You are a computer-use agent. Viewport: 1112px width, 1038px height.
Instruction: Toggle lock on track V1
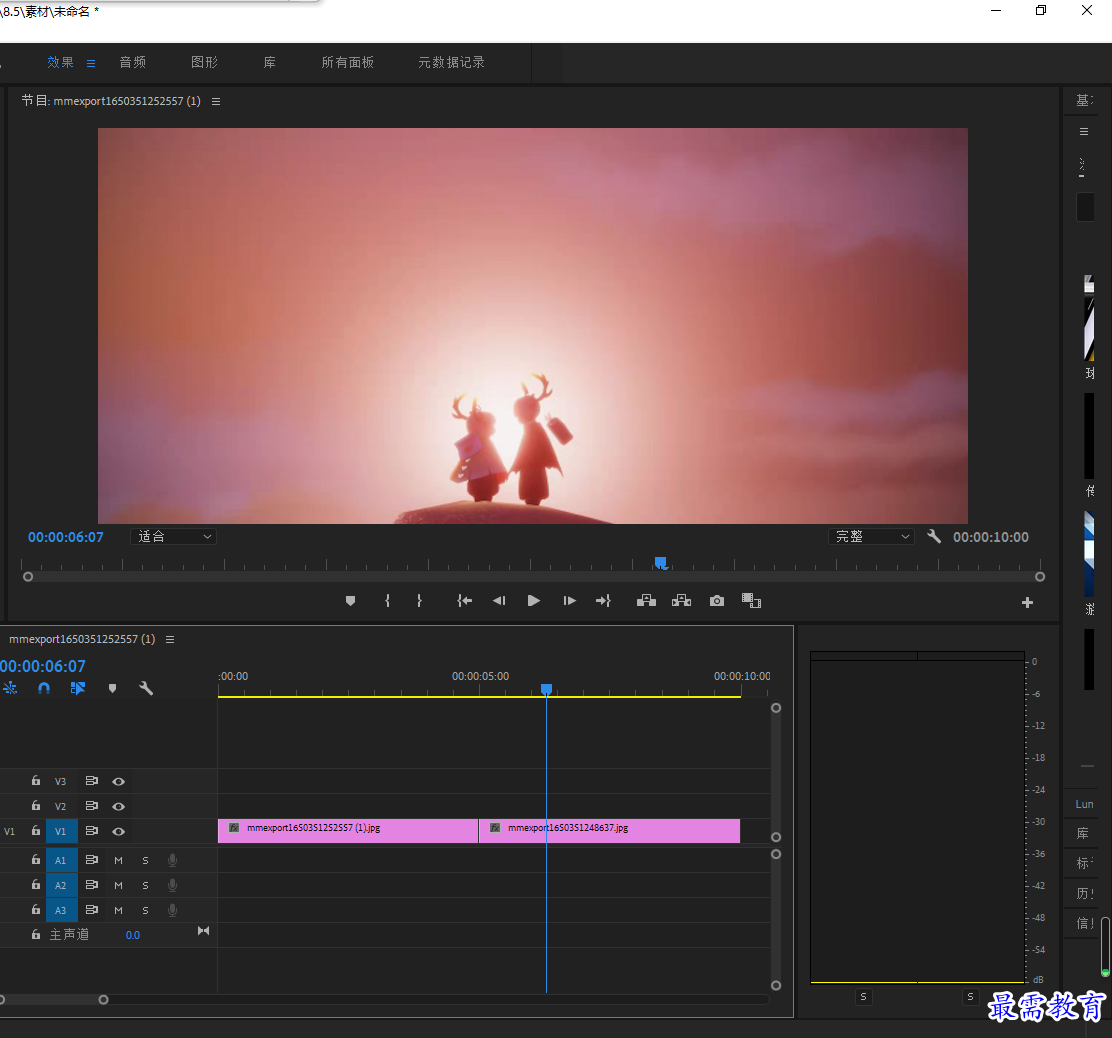[35, 830]
